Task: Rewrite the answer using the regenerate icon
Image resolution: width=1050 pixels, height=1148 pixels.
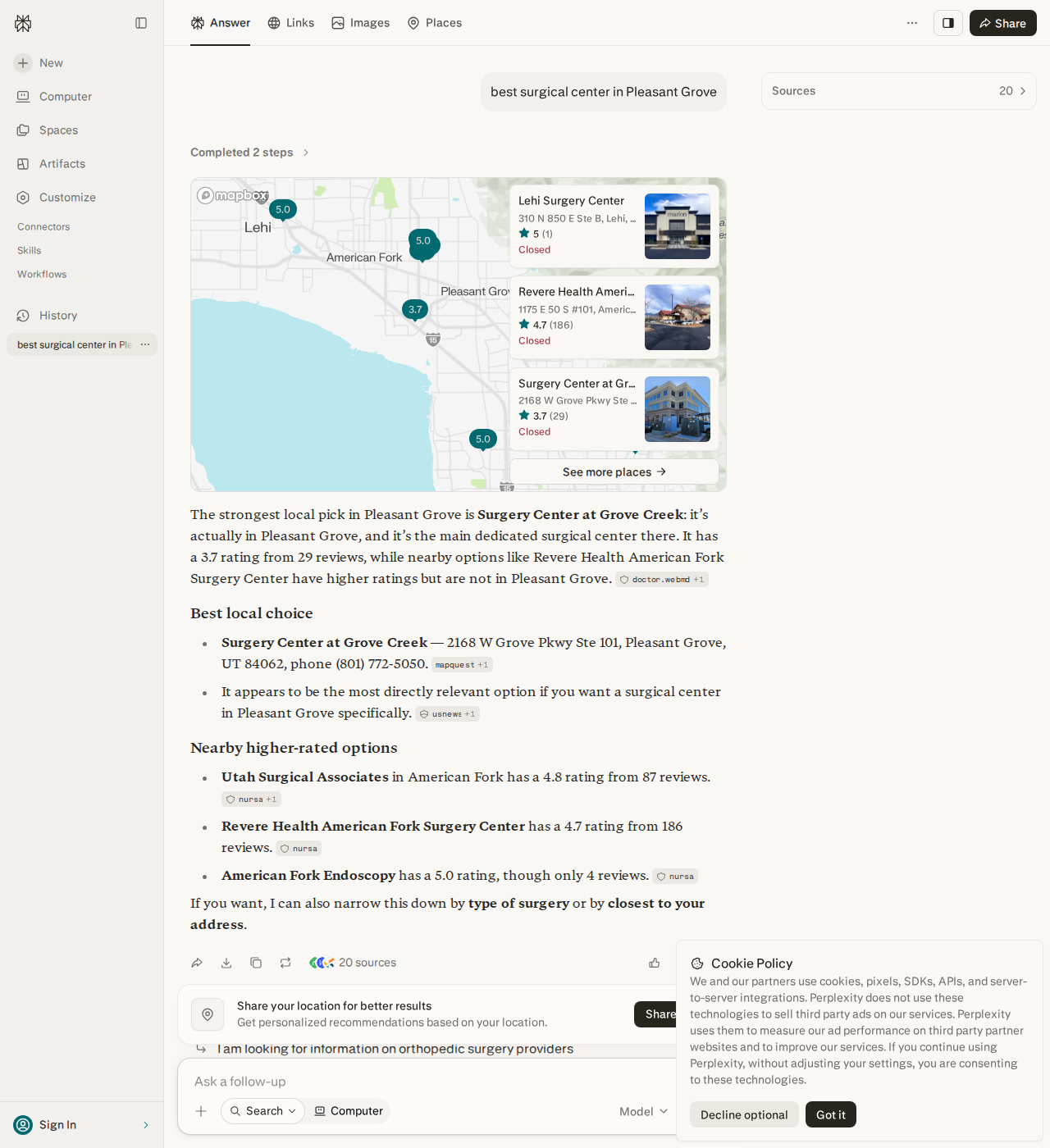Action: coord(285,963)
